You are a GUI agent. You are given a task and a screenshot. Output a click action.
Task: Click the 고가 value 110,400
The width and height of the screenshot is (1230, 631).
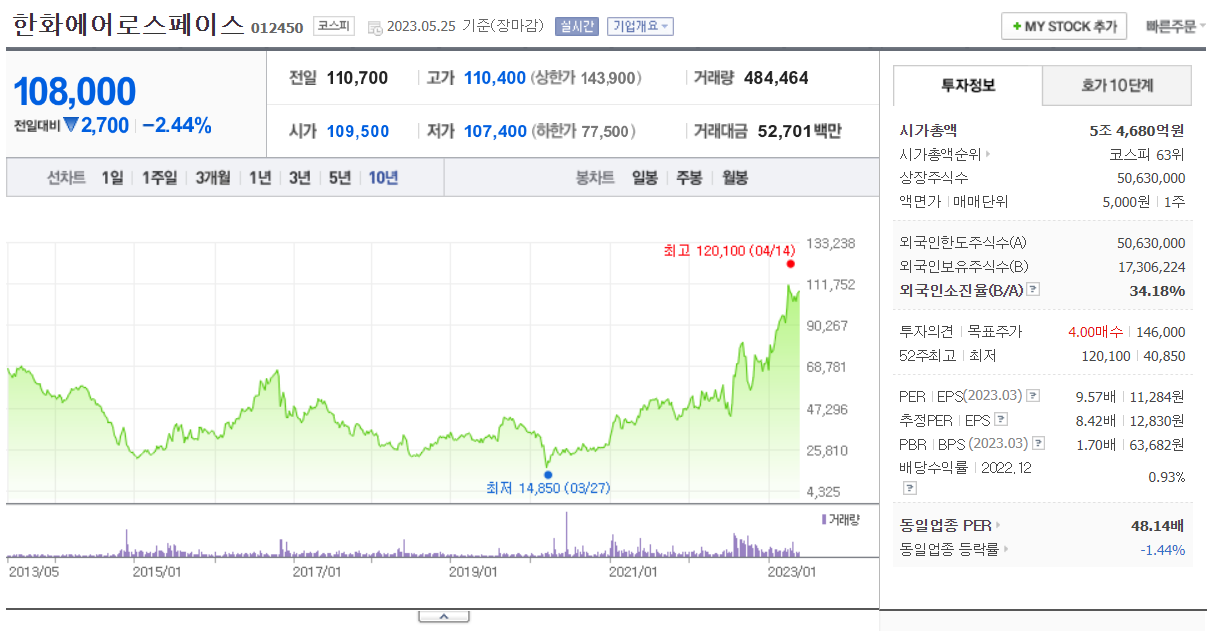(x=495, y=78)
